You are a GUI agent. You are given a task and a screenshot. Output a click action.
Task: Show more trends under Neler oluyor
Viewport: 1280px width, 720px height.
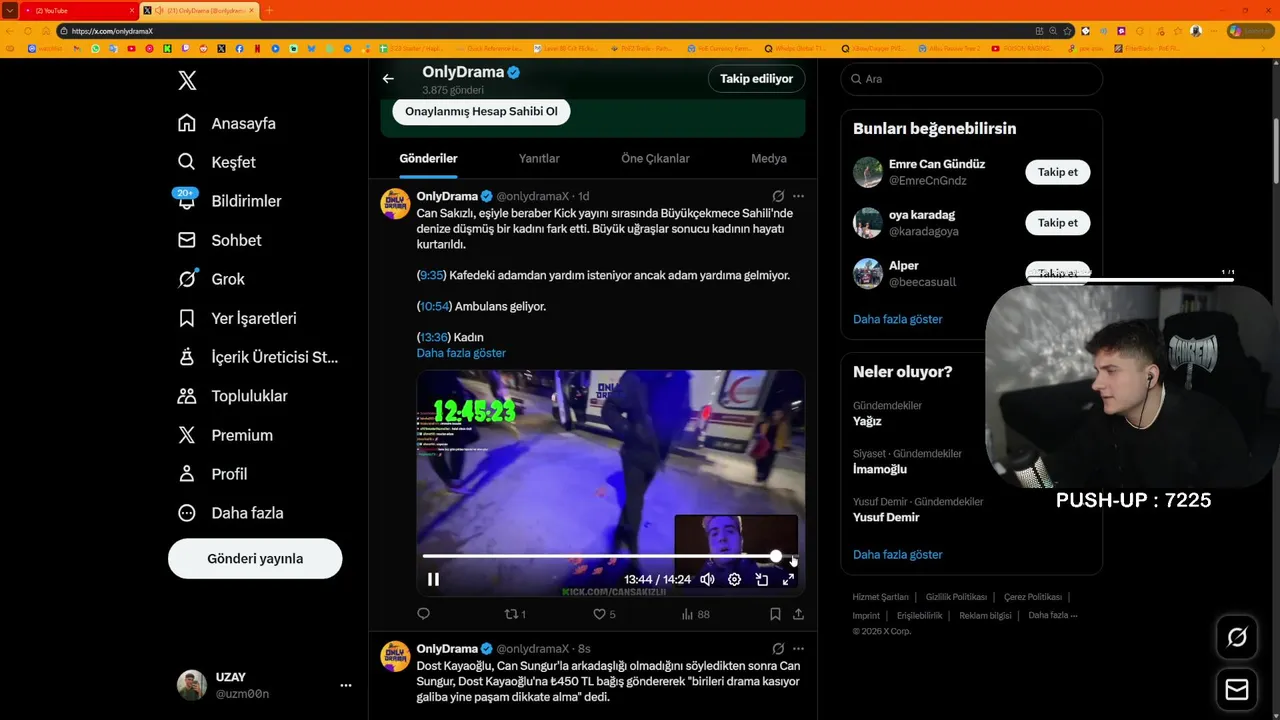(x=897, y=554)
